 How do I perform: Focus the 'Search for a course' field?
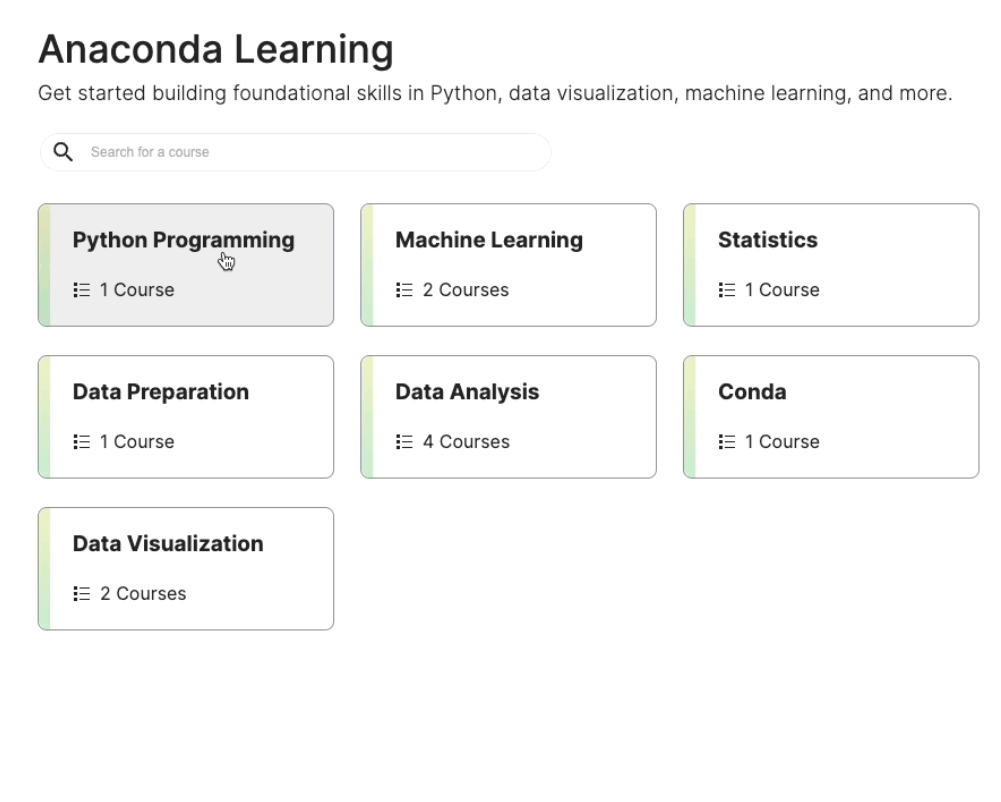click(x=310, y=152)
